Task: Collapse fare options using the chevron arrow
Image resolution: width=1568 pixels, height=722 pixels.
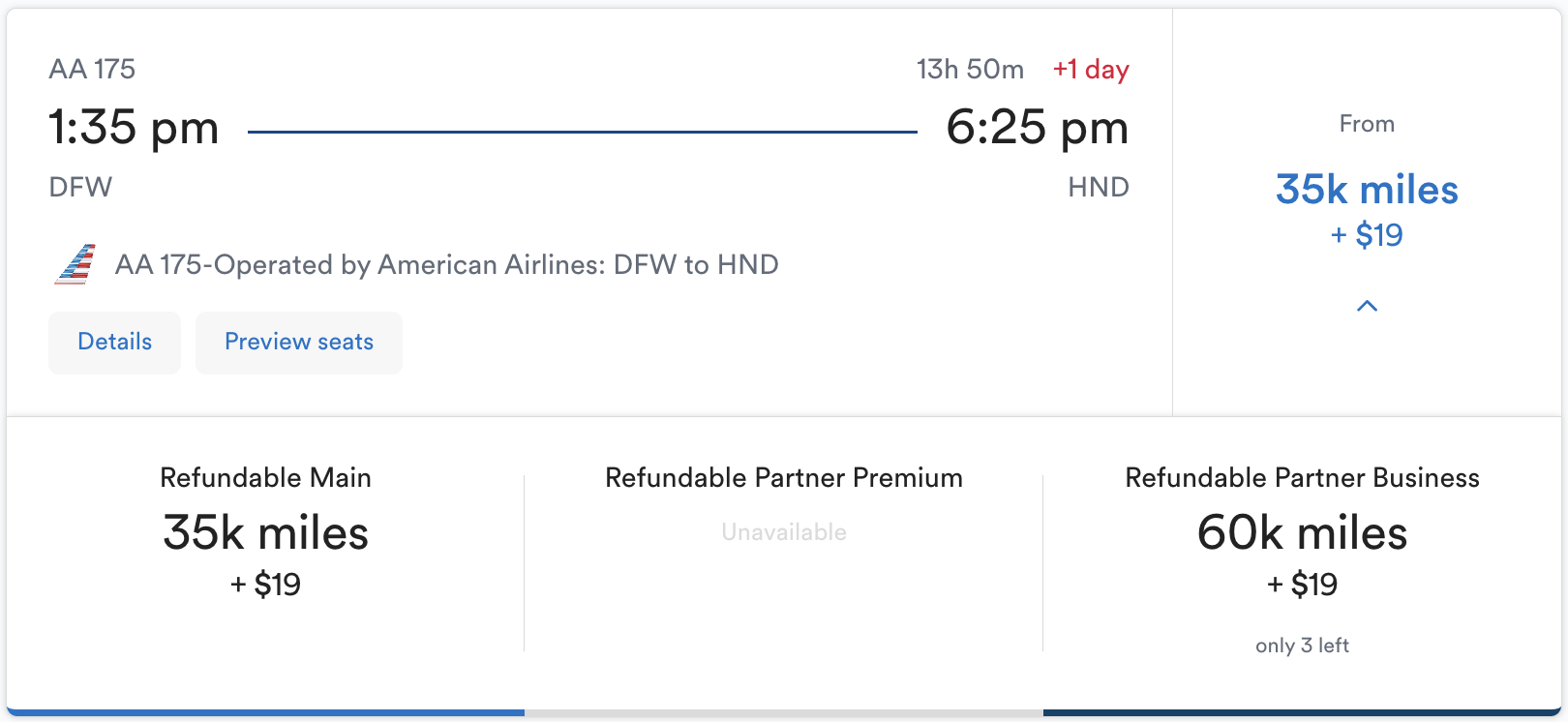Action: click(x=1368, y=306)
